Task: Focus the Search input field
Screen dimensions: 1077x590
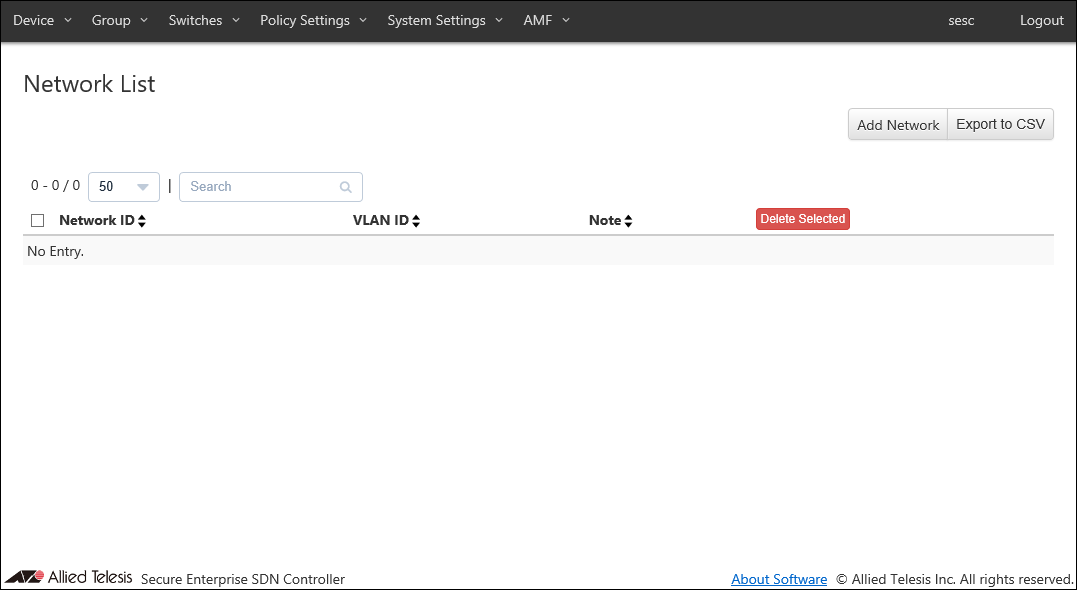Action: coord(260,187)
